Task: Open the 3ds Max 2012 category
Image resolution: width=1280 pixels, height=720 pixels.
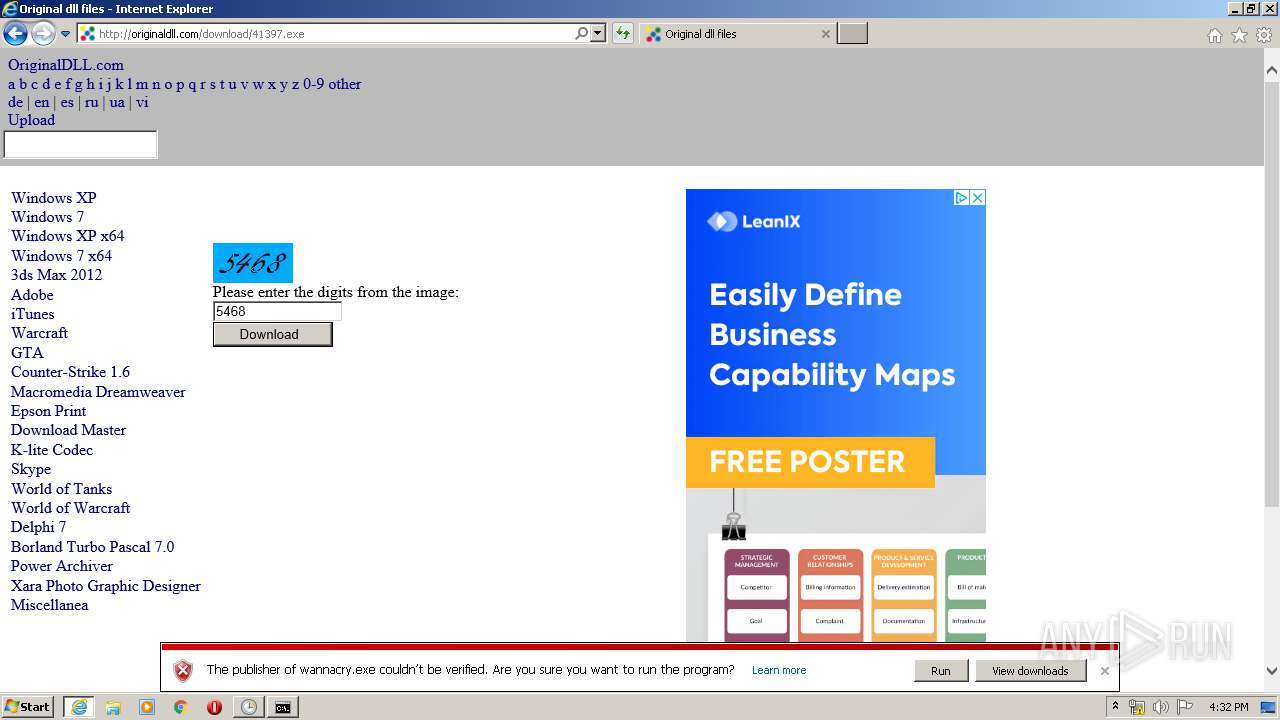Action: pos(56,275)
